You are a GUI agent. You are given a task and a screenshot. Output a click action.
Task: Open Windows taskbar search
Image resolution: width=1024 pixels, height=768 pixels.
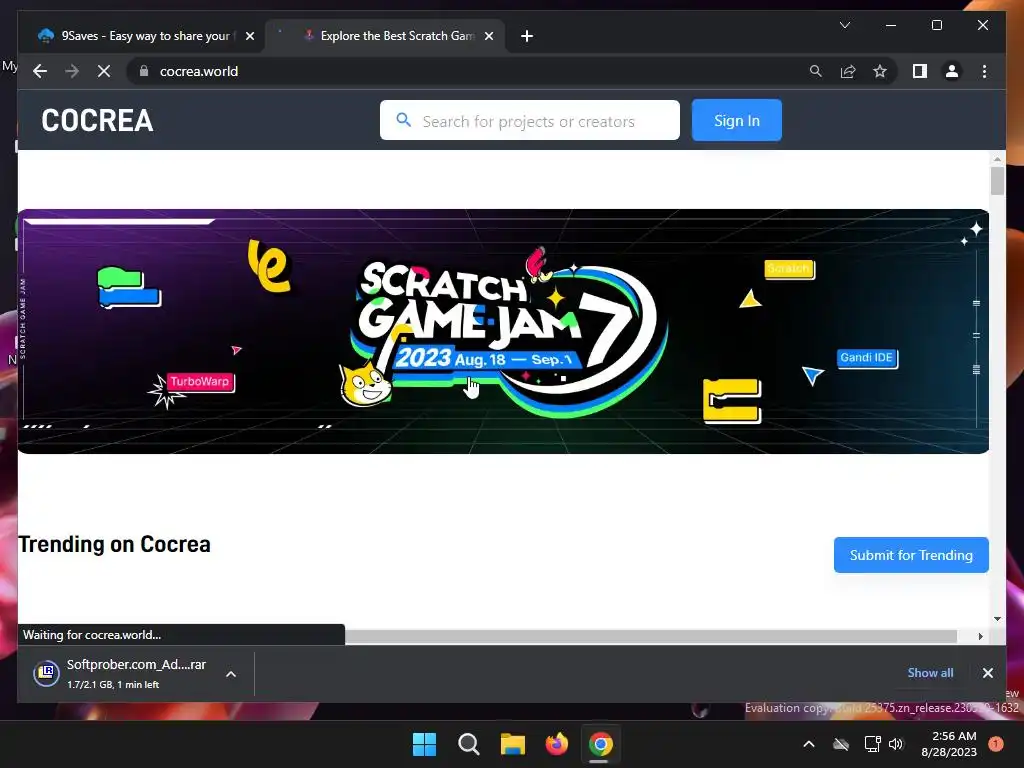click(x=468, y=744)
